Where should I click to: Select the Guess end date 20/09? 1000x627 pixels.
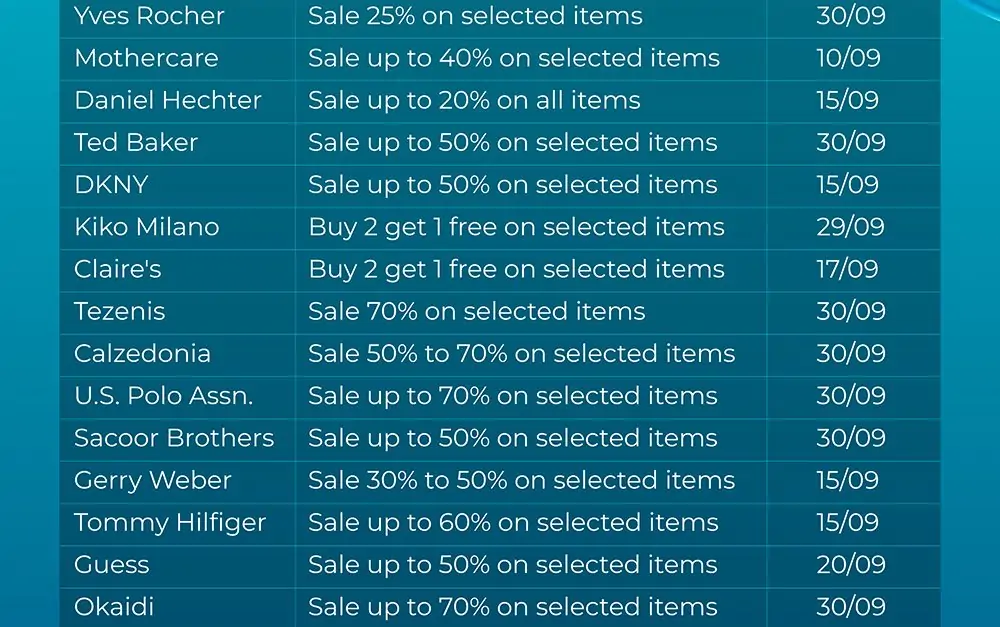[x=850, y=564]
